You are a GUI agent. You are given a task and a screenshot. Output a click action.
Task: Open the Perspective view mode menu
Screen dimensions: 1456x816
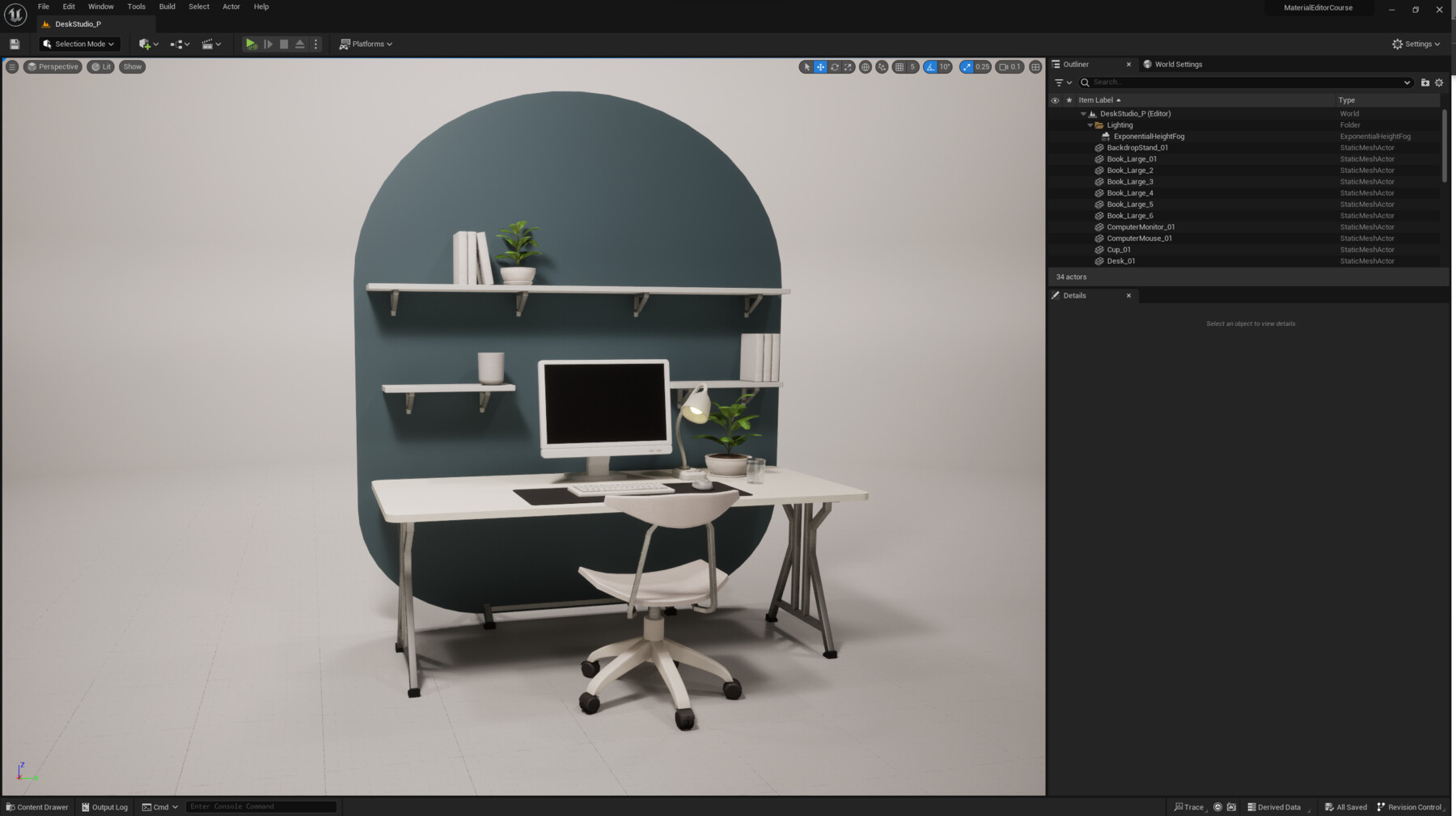pyautogui.click(x=53, y=67)
